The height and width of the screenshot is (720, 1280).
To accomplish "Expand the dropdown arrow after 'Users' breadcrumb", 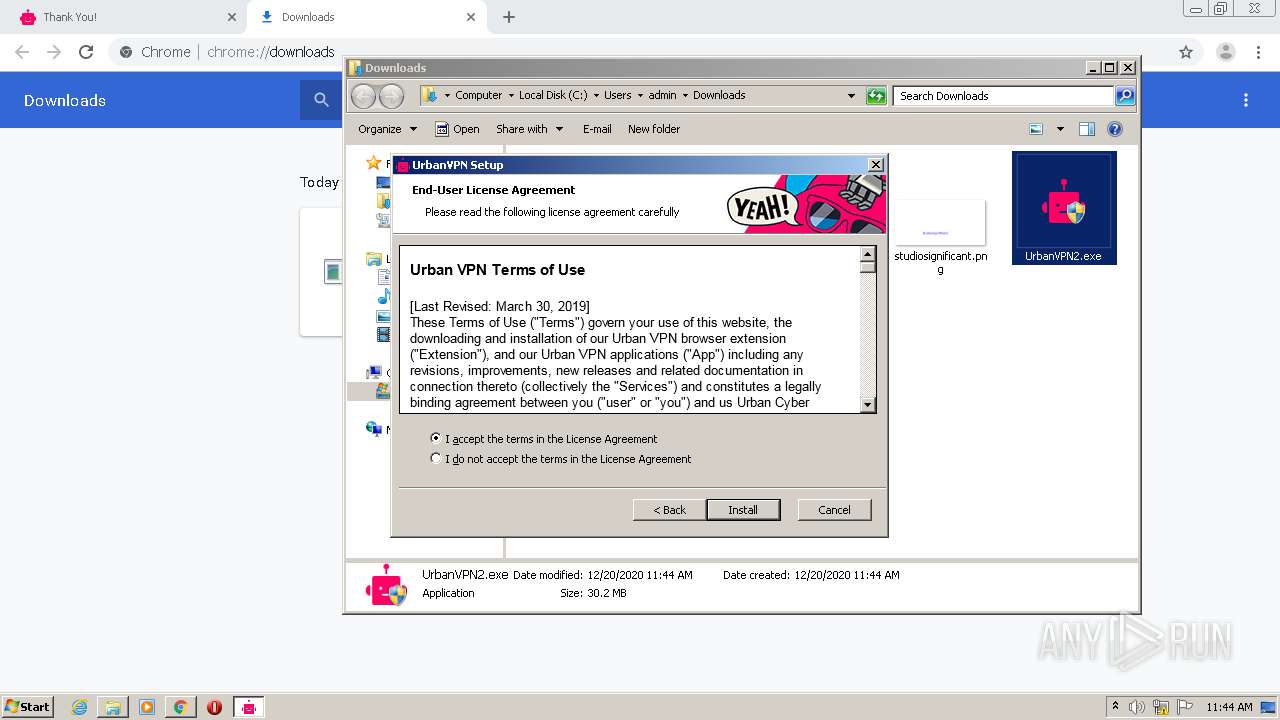I will point(640,96).
